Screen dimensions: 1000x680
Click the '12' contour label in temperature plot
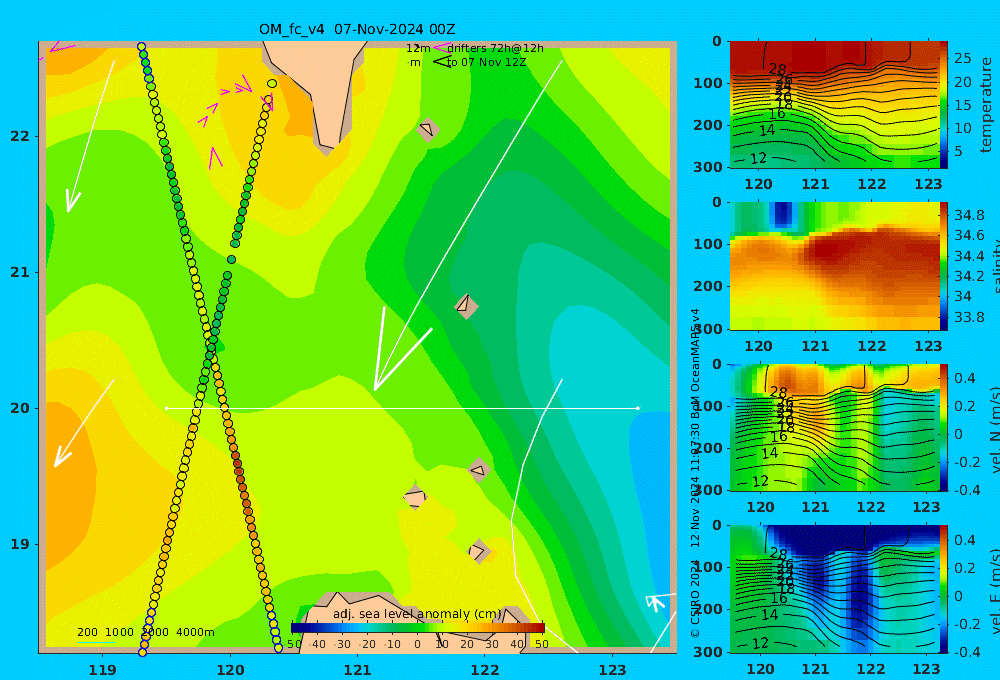758,158
